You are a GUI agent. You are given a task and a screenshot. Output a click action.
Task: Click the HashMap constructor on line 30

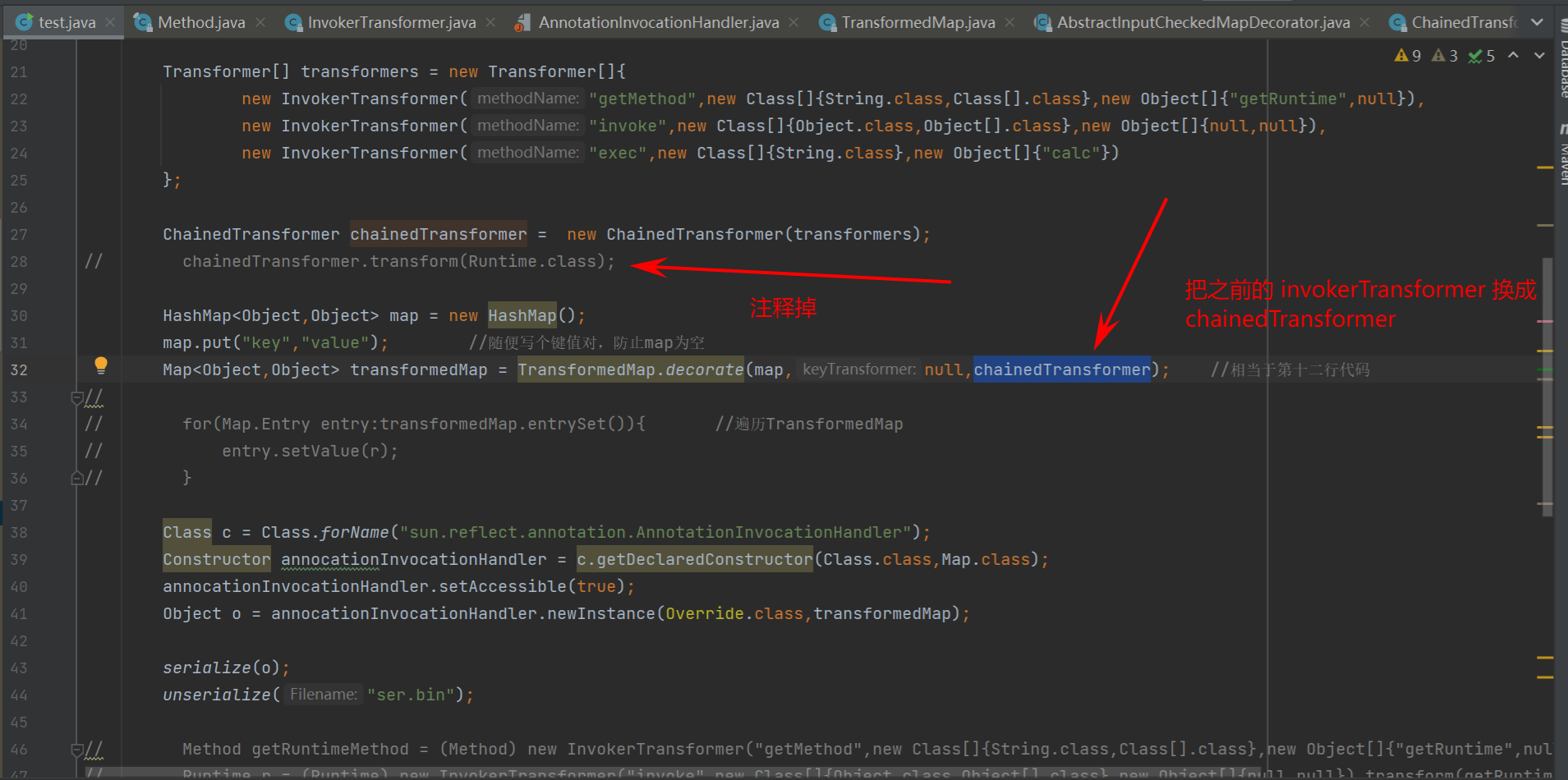click(x=522, y=316)
